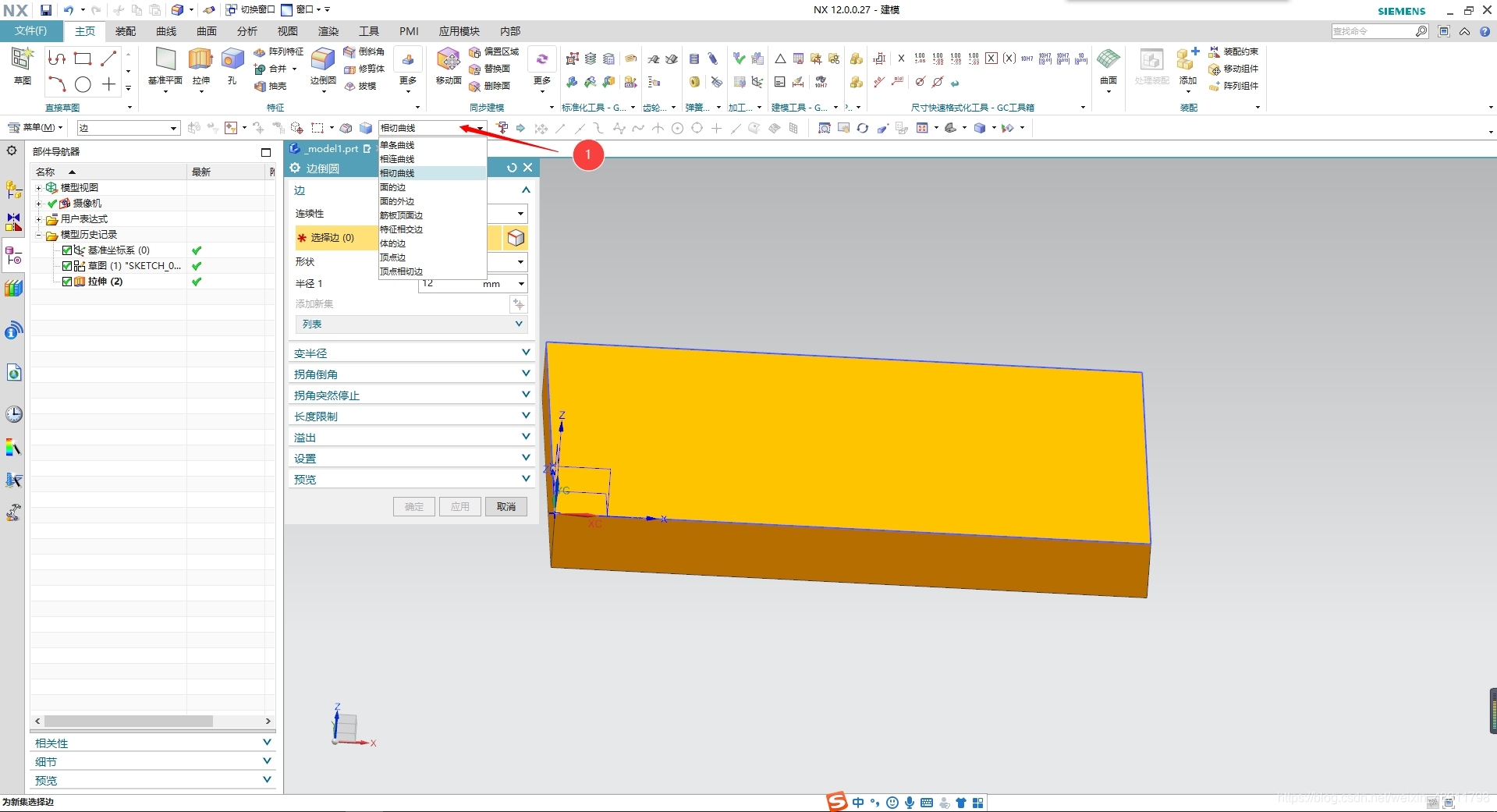Viewport: 1497px width, 812px height.
Task: Choose 顶点相切边 from curve rule list
Action: click(x=432, y=271)
